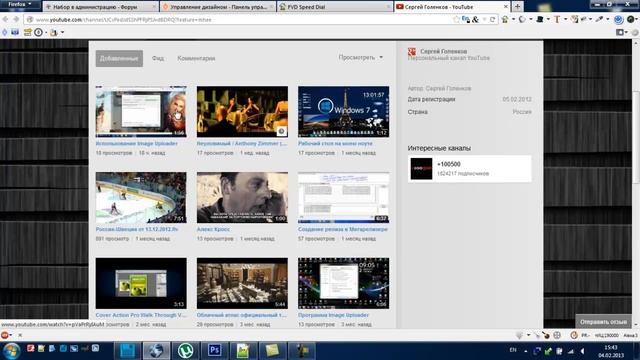
Task: Switch to the 'Набор в администрацию - Форум' tab
Action: (x=100, y=7)
